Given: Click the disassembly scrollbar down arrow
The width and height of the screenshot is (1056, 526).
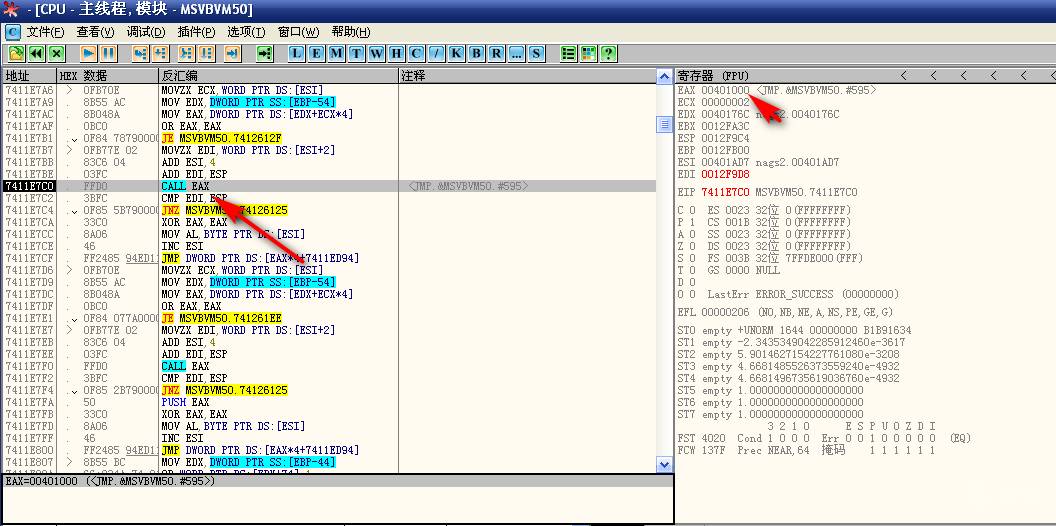Looking at the screenshot, I should pos(664,465).
